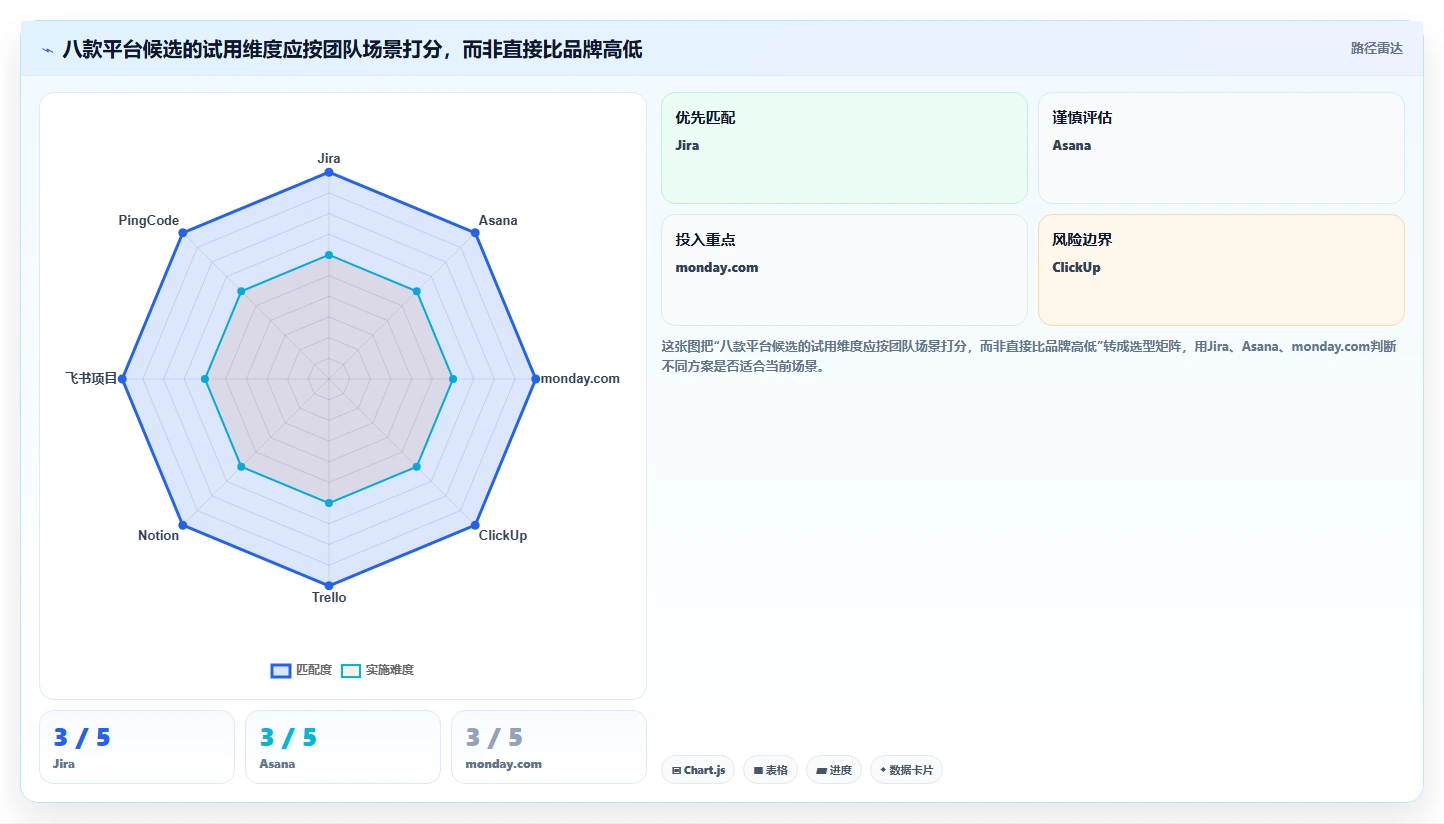The image size is (1444, 824).
Task: Click the teal 实施难度 point on monday.com axis
Action: tap(453, 379)
